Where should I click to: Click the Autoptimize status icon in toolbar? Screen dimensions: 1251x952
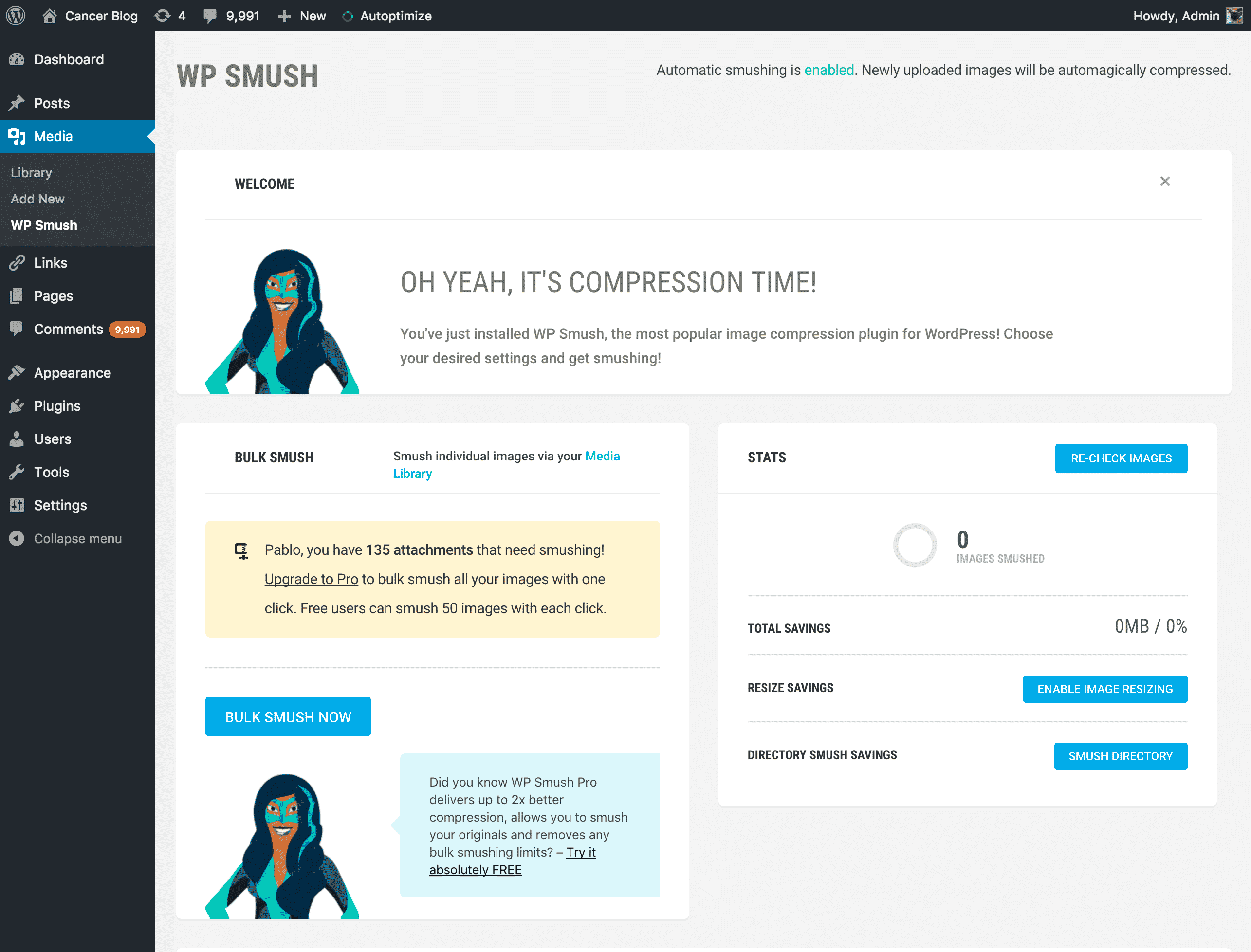(348, 15)
